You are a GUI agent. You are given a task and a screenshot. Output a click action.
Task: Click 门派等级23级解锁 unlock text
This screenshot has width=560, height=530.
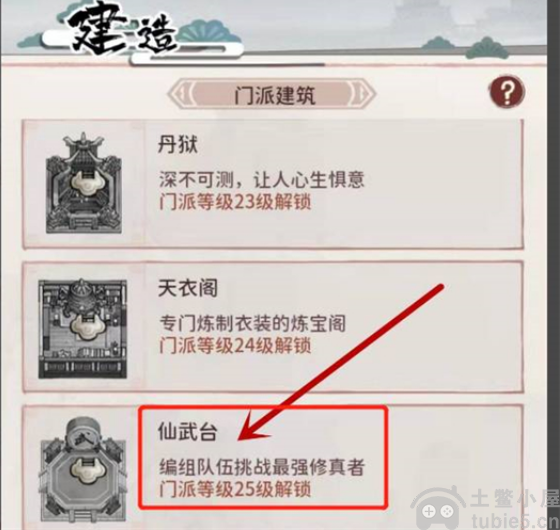(235, 202)
